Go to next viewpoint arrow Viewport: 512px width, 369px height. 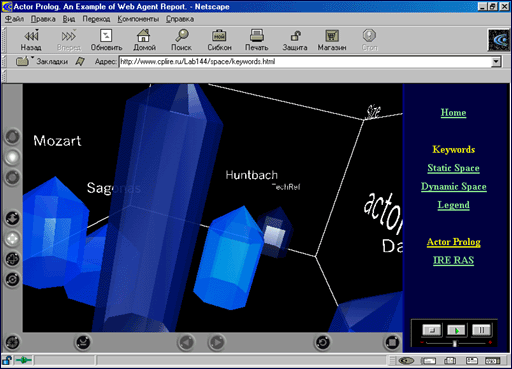click(x=217, y=342)
